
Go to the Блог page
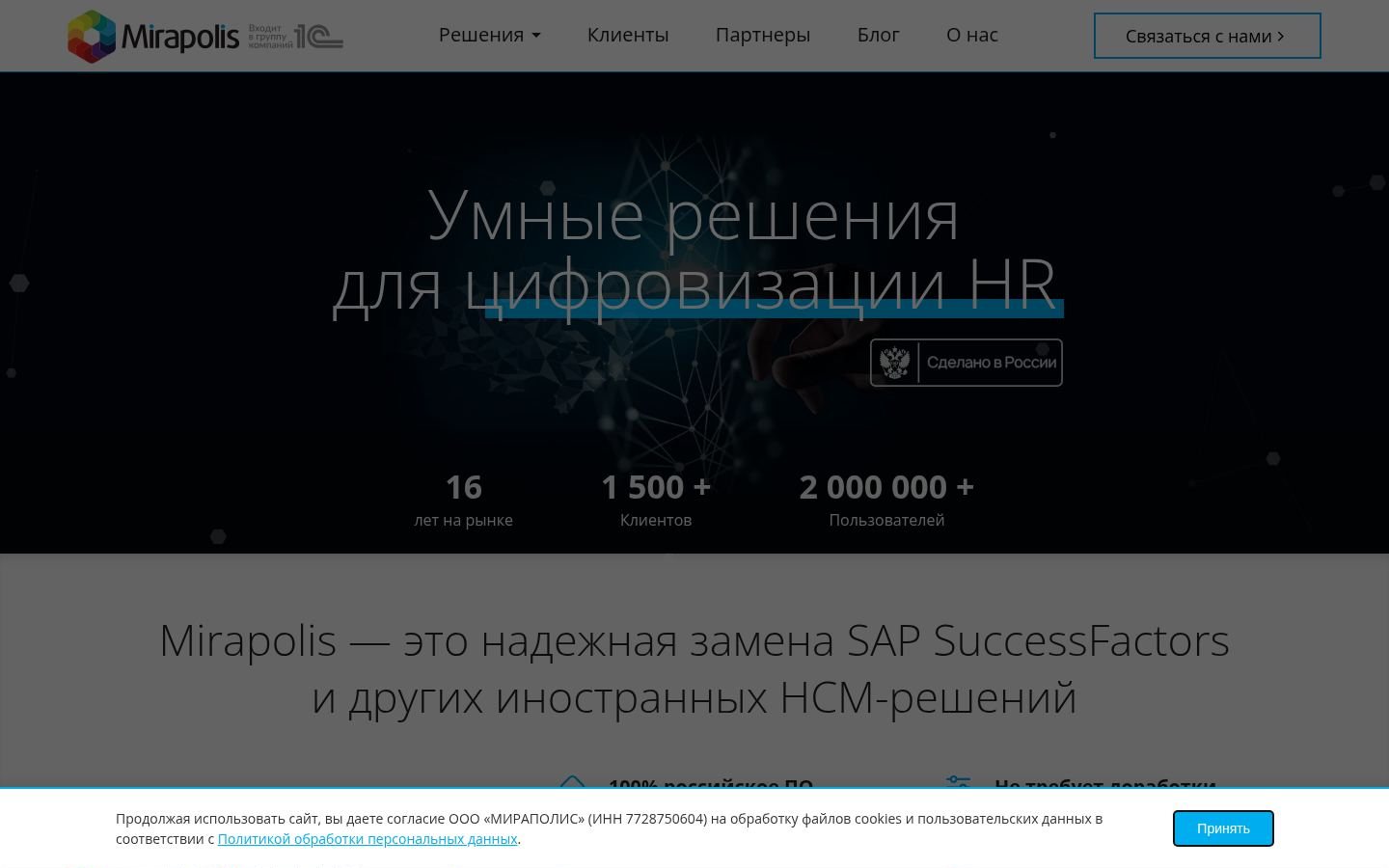click(x=879, y=35)
